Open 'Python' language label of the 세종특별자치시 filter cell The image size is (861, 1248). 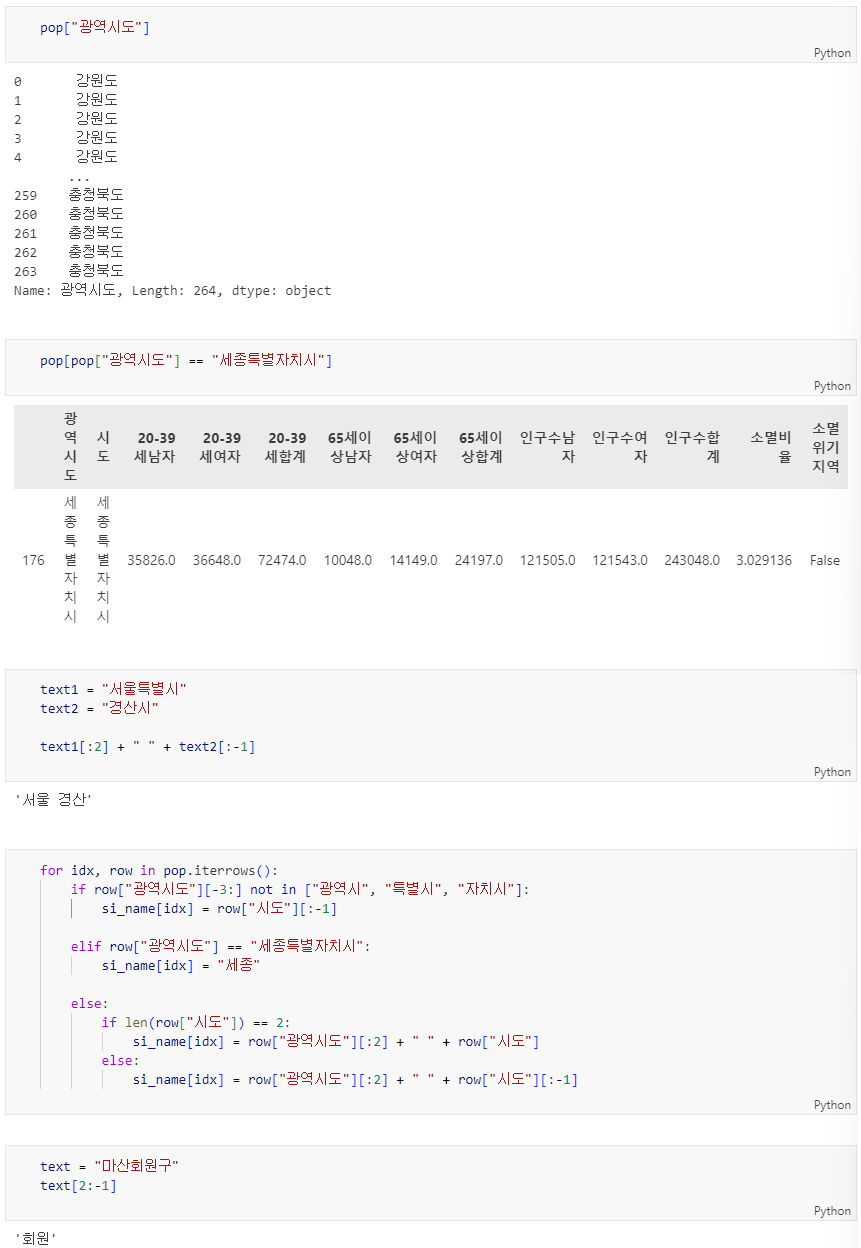point(832,386)
